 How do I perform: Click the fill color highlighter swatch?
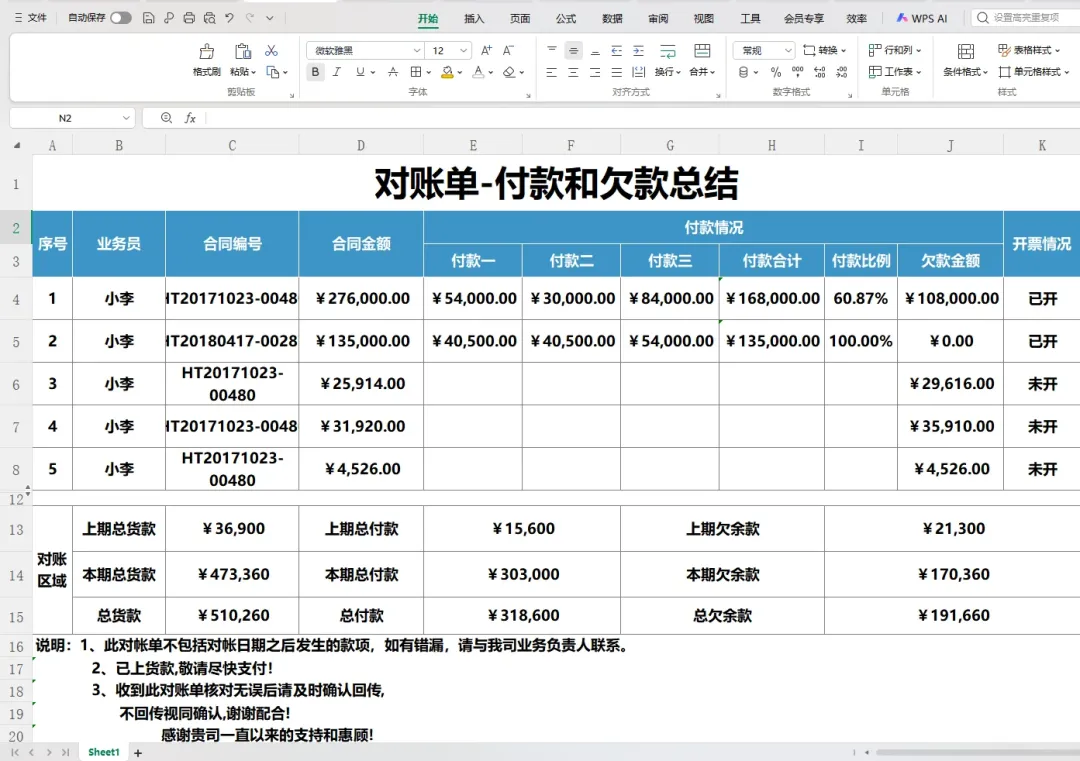(x=447, y=72)
